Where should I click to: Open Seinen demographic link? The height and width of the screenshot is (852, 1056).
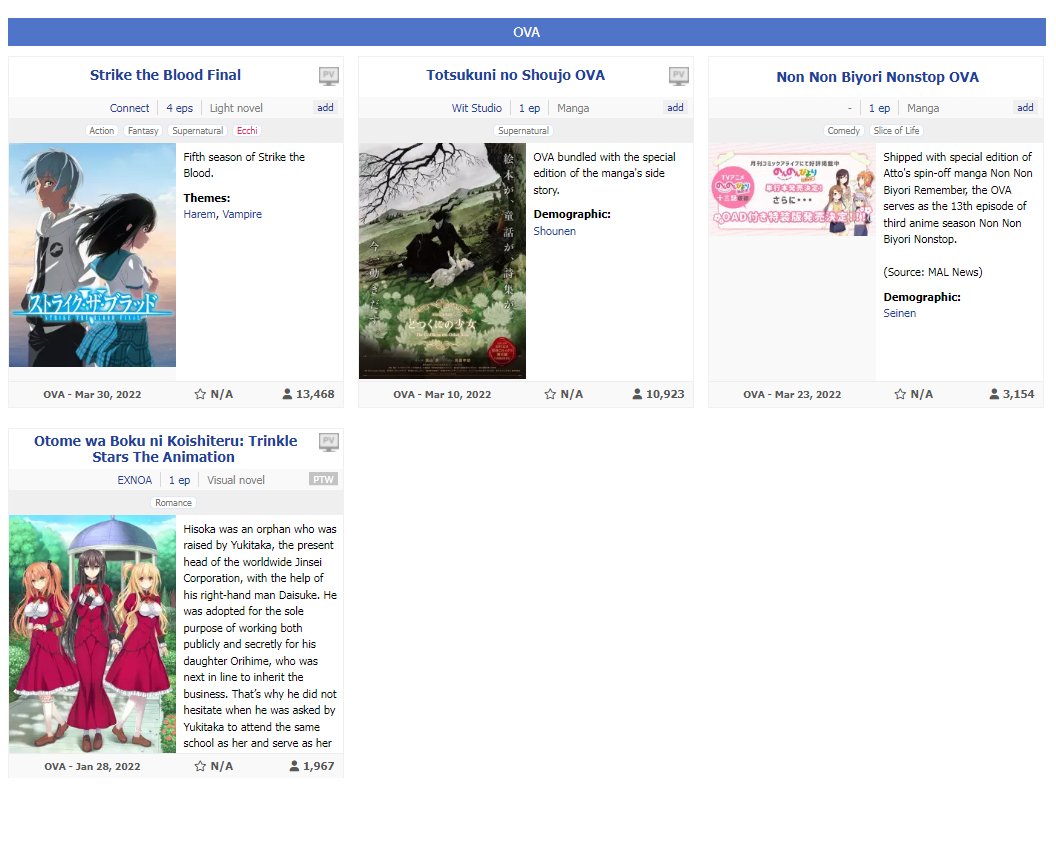tap(899, 313)
